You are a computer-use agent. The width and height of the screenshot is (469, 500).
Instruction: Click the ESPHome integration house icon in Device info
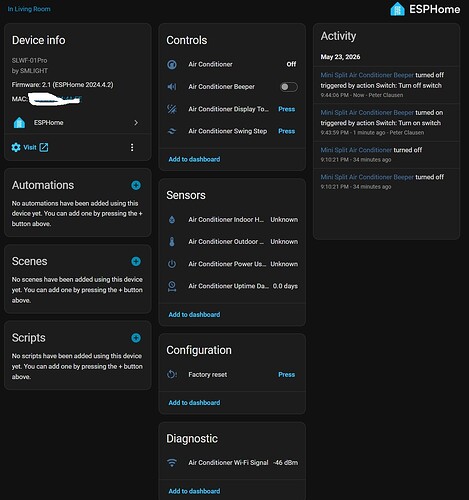(x=19, y=123)
